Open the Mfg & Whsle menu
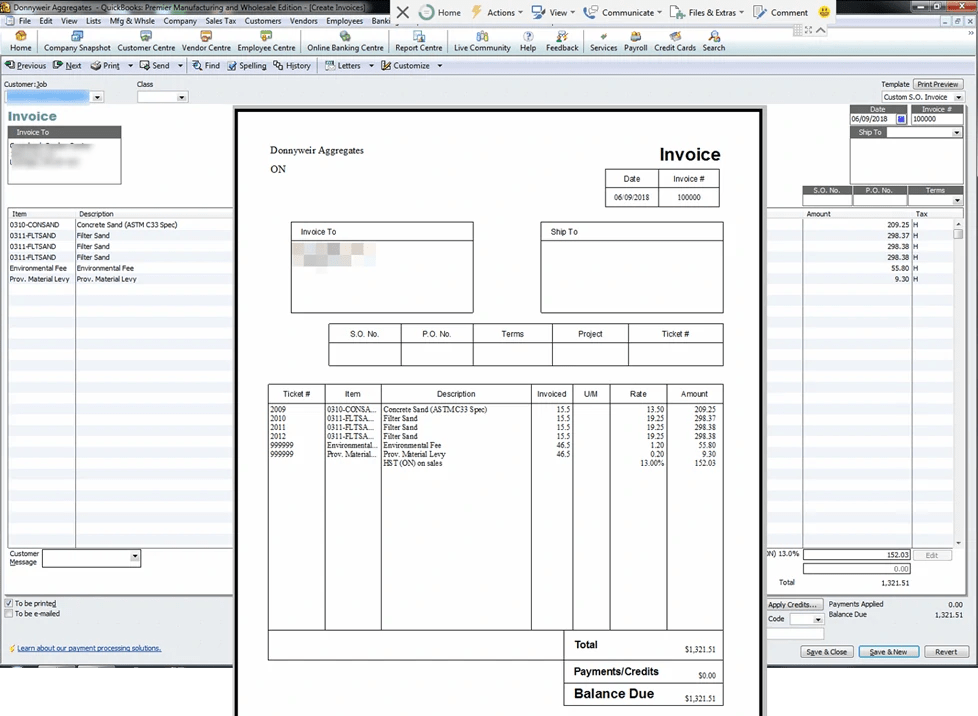This screenshot has width=978, height=716. tap(132, 21)
